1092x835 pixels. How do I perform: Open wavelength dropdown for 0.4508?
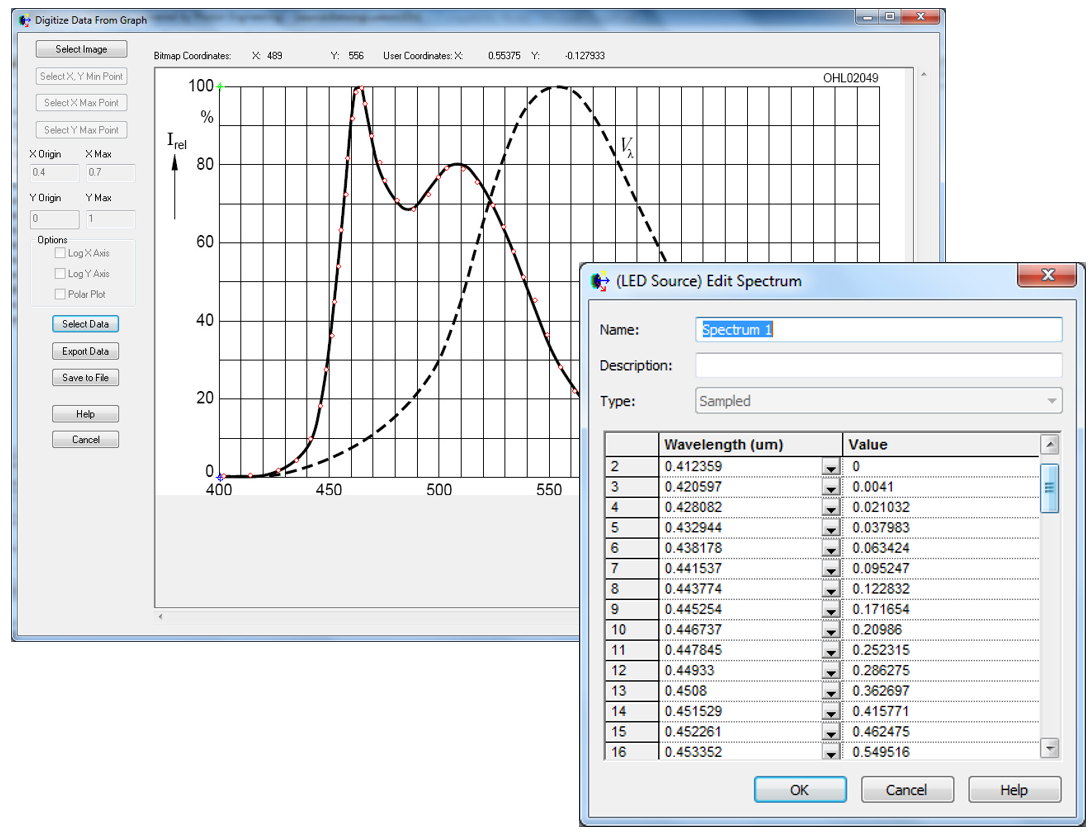click(830, 692)
